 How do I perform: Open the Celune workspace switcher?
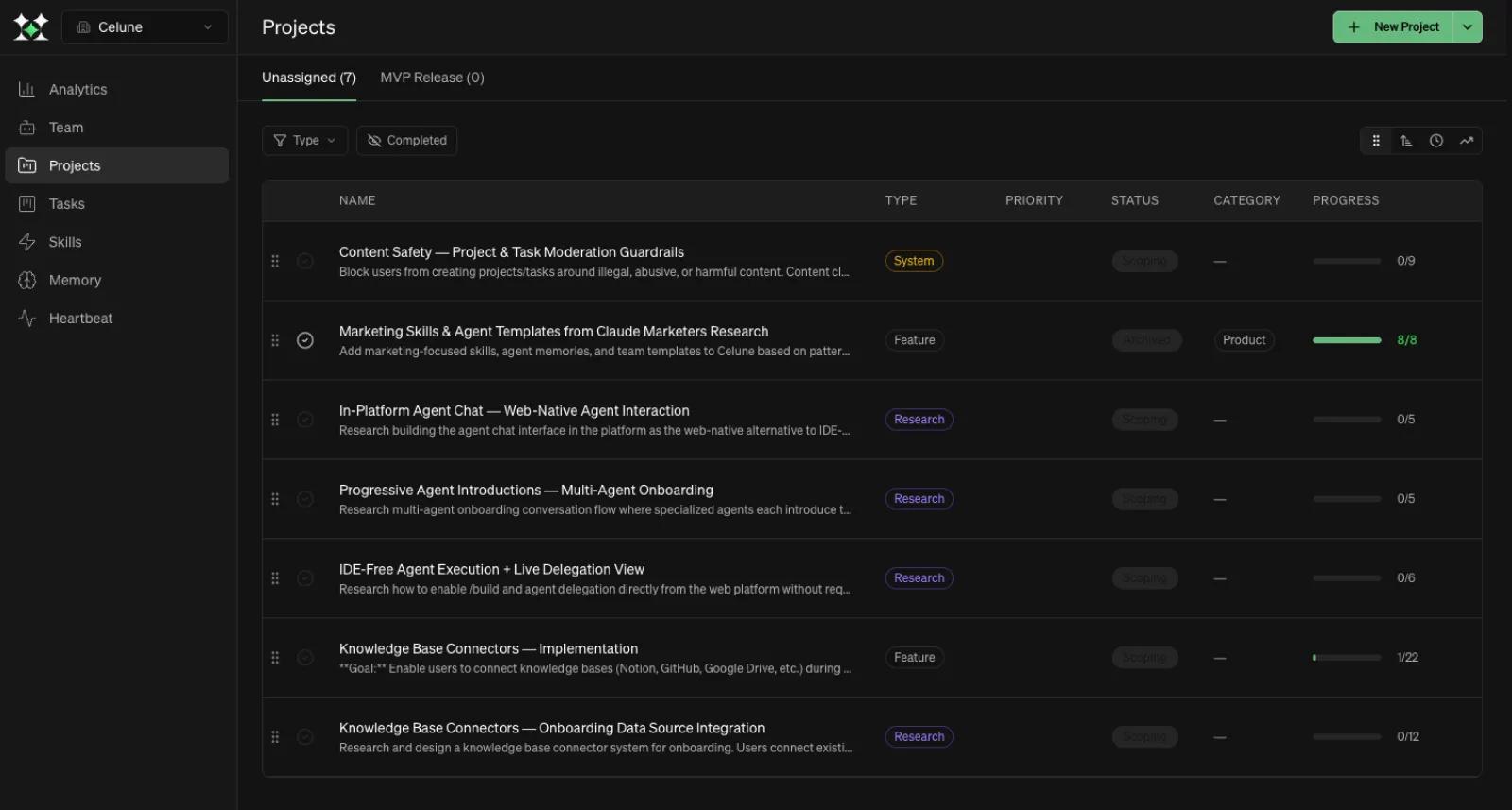[x=145, y=27]
